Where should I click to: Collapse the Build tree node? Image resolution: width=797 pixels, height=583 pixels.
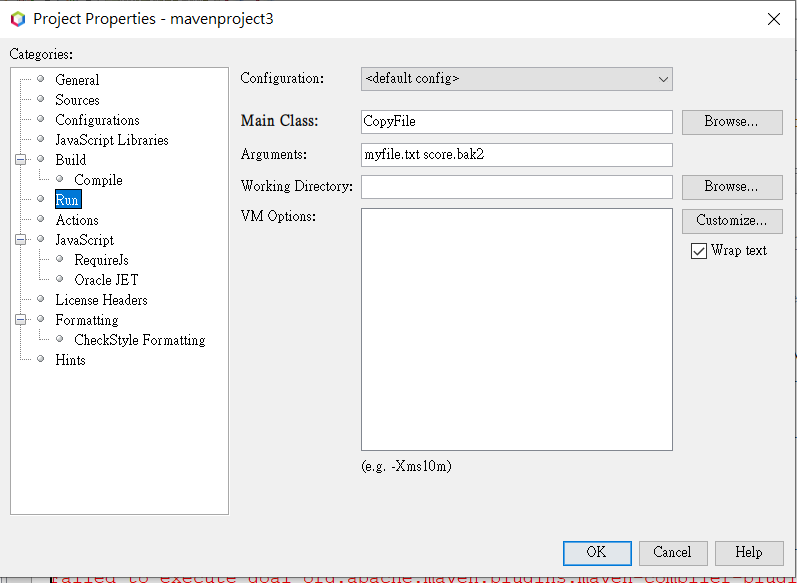click(x=20, y=160)
